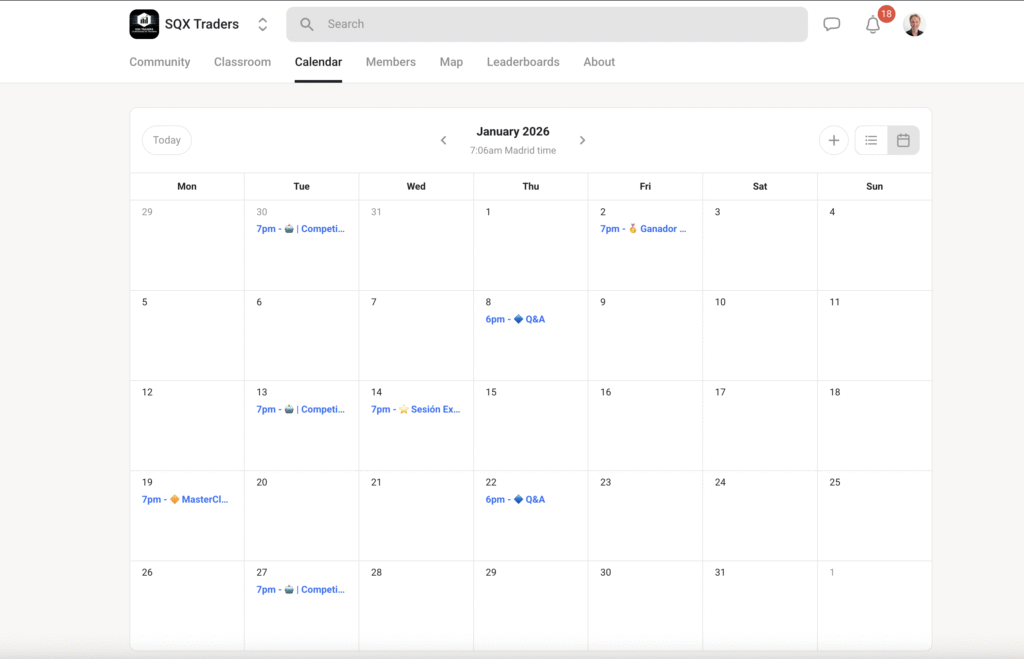Open the Leaderboards tab
Viewport: 1024px width, 659px height.
(523, 62)
